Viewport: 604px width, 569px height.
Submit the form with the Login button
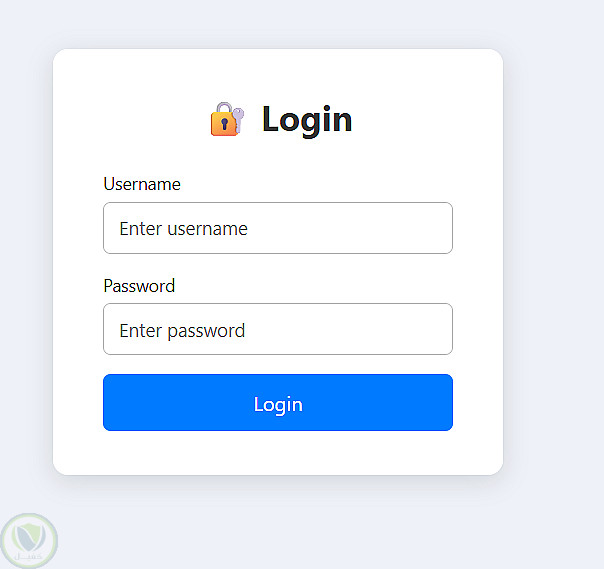(278, 403)
